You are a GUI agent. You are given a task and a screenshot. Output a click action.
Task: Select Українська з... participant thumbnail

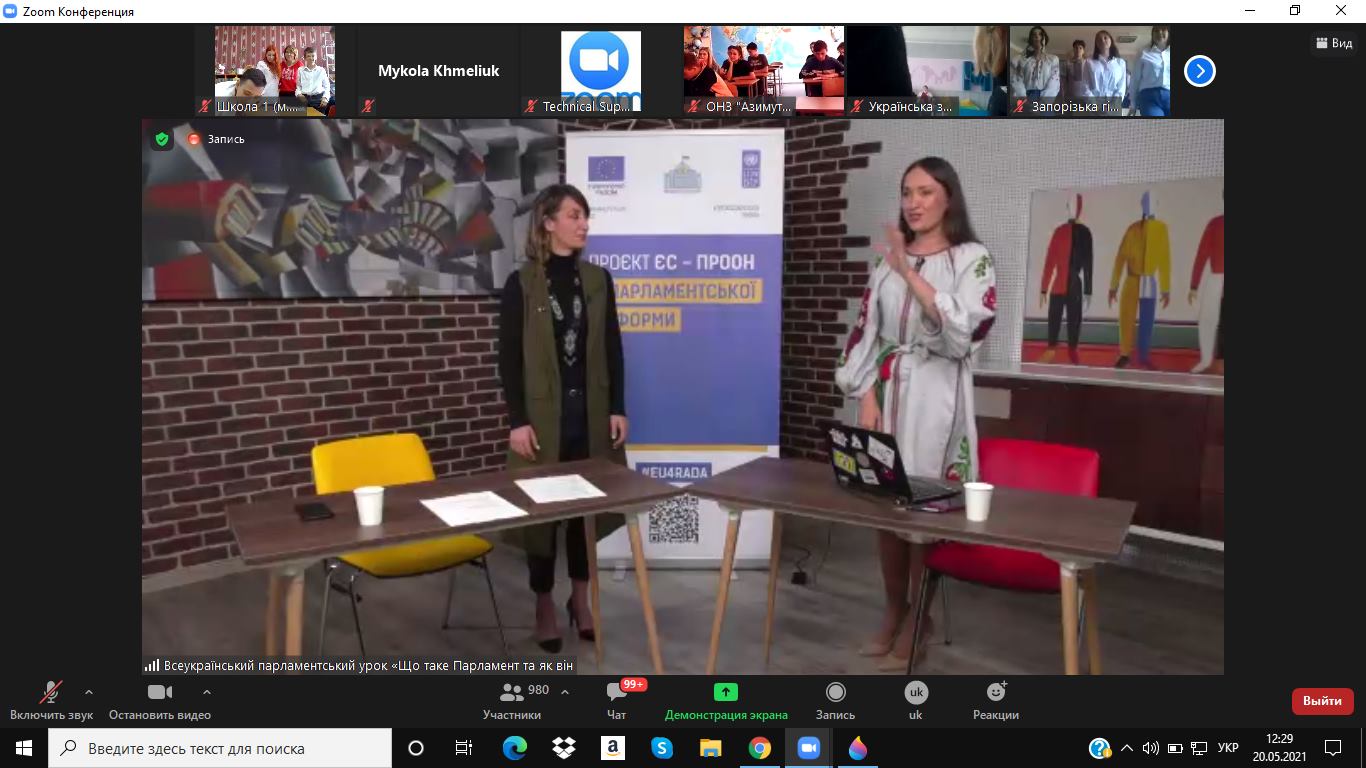coord(927,71)
